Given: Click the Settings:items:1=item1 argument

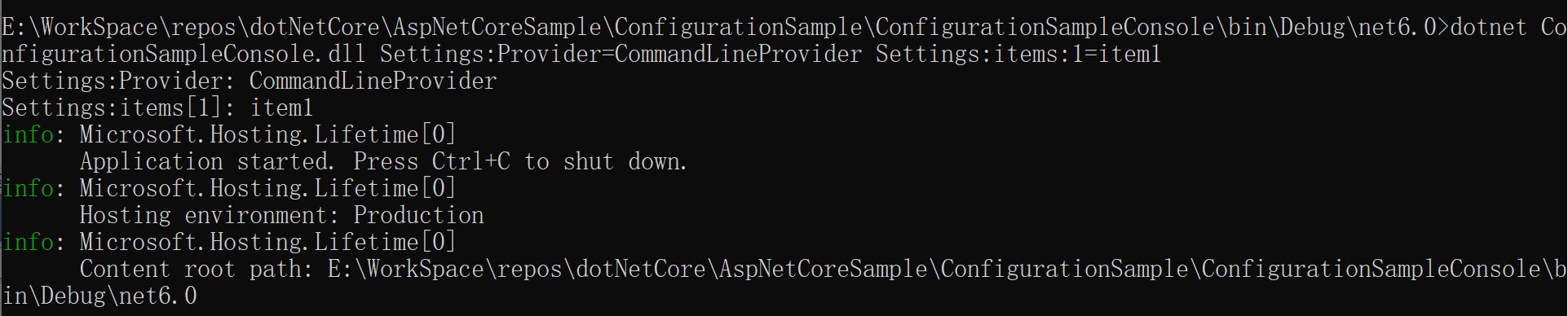Looking at the screenshot, I should (1018, 54).
